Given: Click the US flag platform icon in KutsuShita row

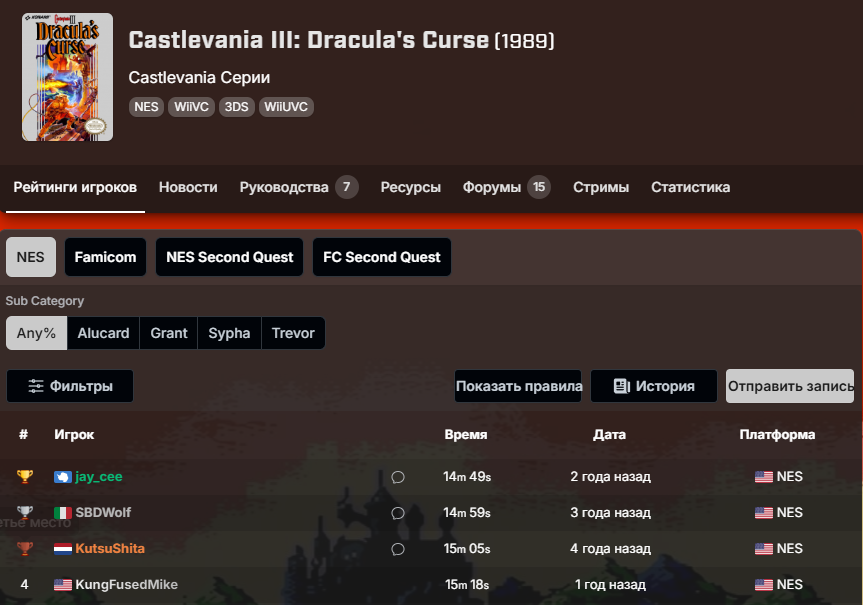Looking at the screenshot, I should click(764, 549).
